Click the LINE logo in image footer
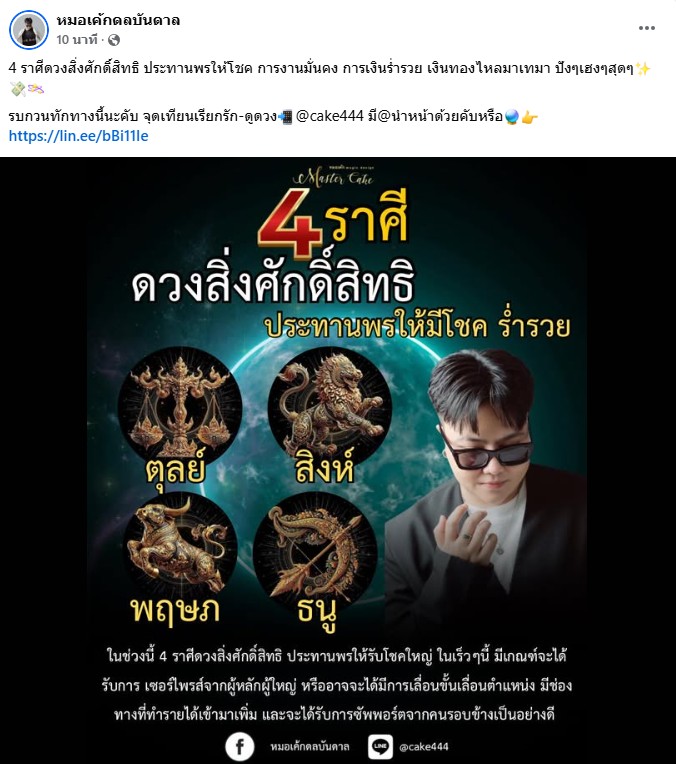Viewport: 676px width, 764px height. pyautogui.click(x=380, y=746)
